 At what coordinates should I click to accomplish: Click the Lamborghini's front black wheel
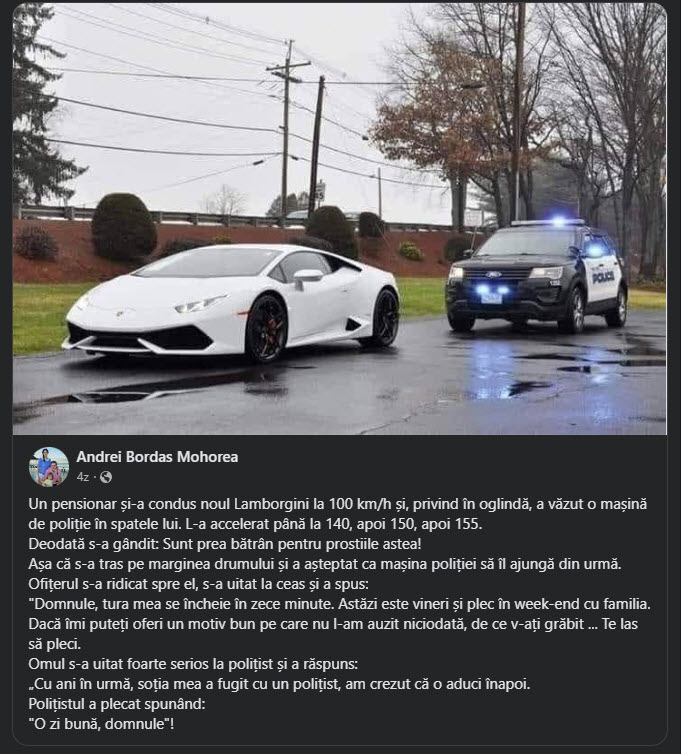265,329
